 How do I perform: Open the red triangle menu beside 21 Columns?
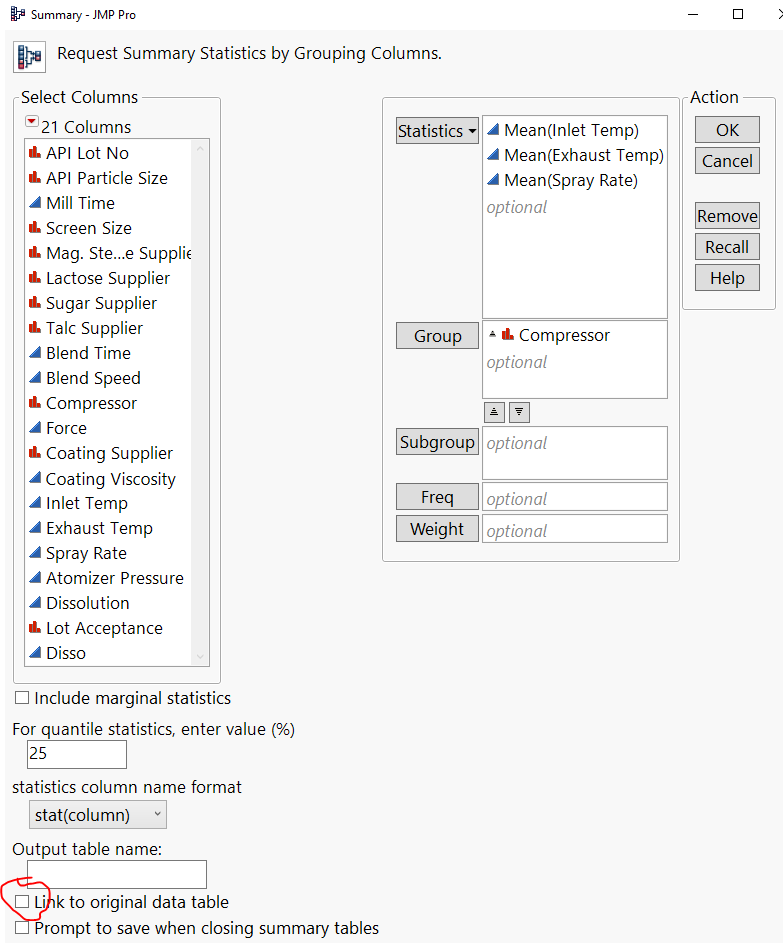pyautogui.click(x=31, y=122)
